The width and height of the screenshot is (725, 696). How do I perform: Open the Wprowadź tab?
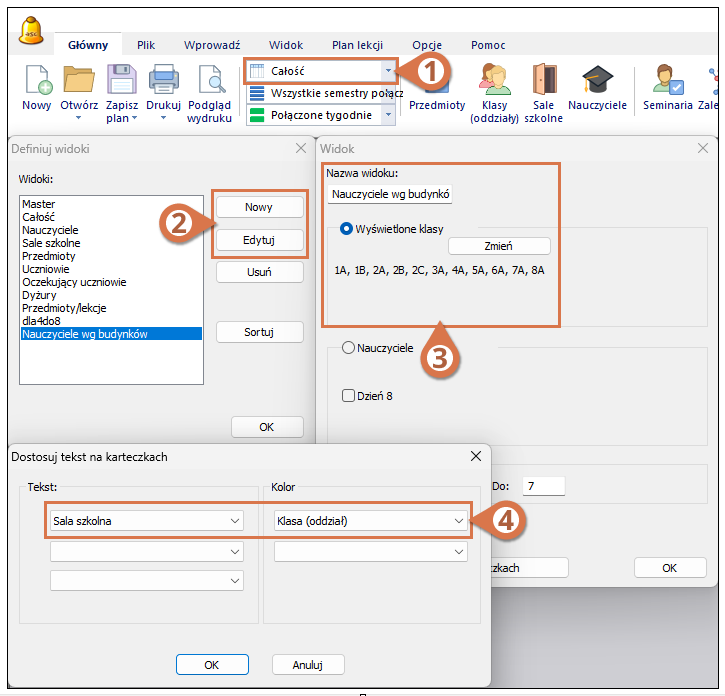pyautogui.click(x=212, y=45)
